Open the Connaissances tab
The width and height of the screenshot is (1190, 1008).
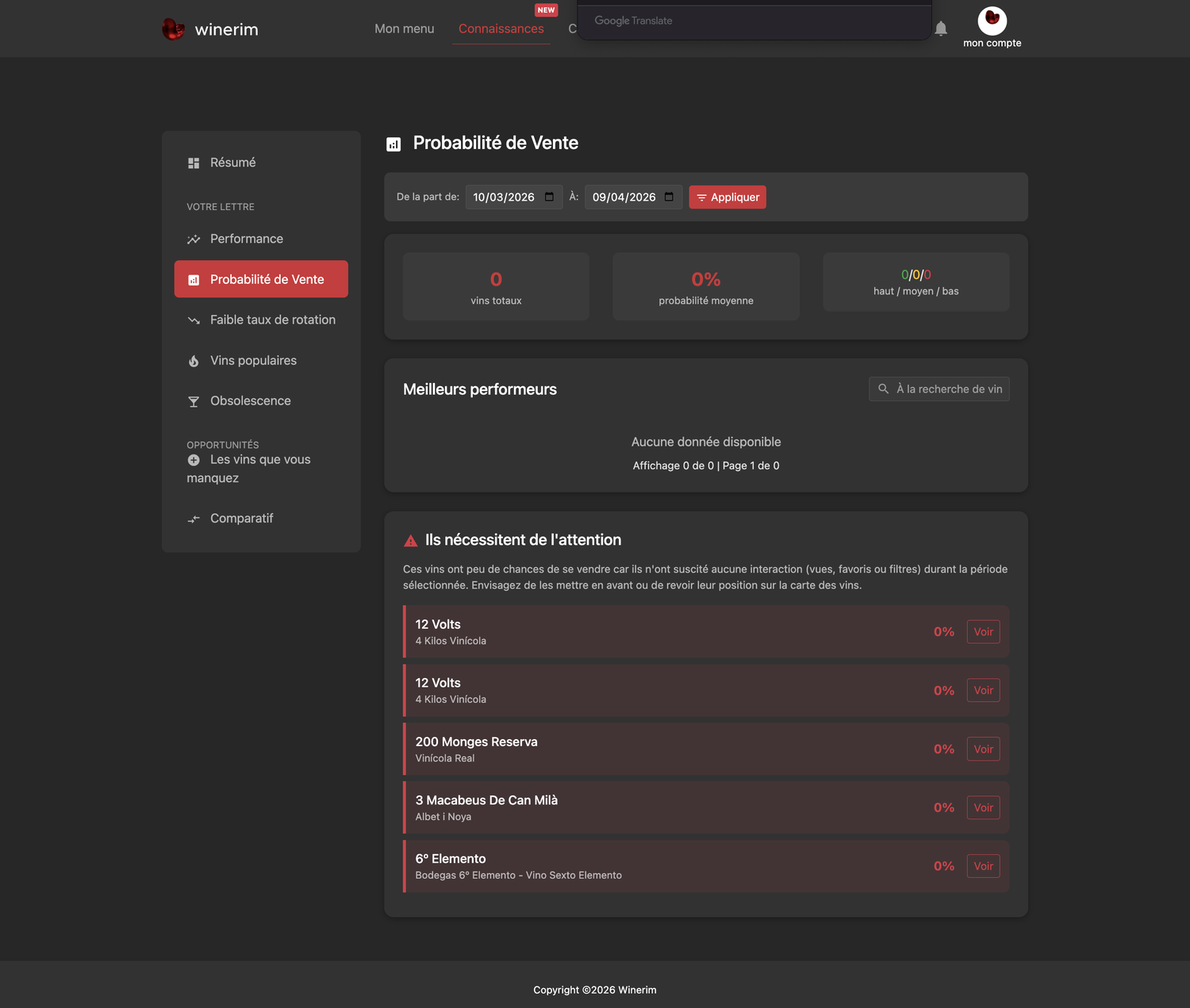[501, 29]
